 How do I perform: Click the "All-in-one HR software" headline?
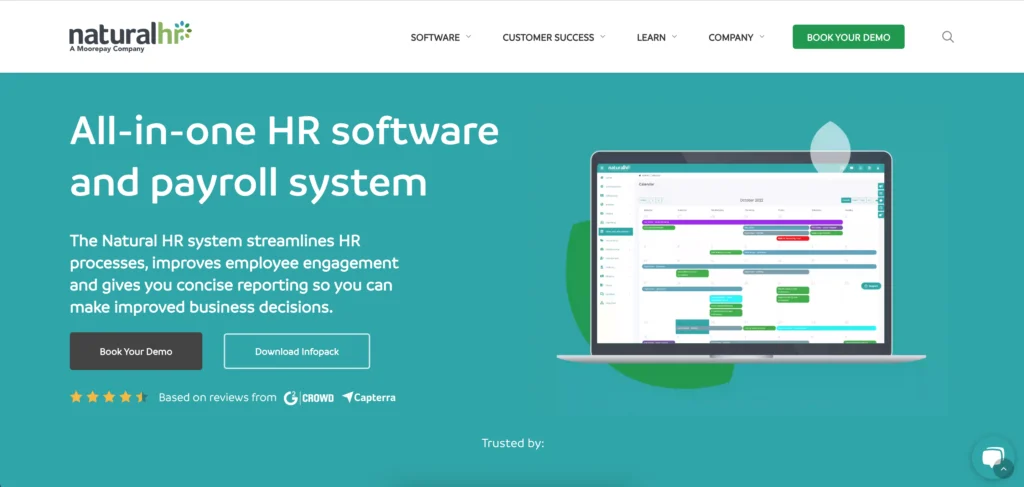tap(284, 131)
